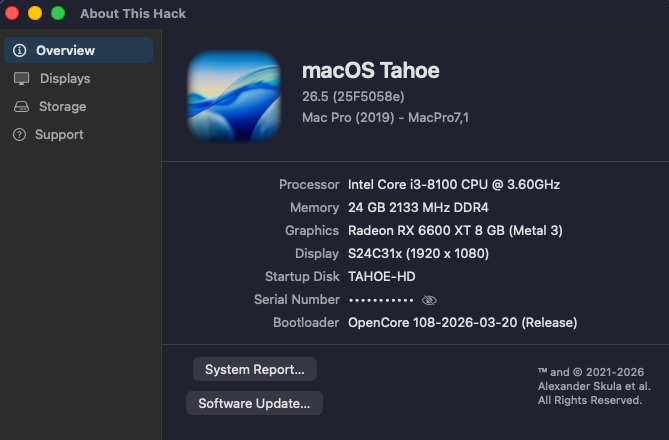The image size is (669, 440).
Task: Select the Intel Core i3-8100 processor text
Action: coord(453,184)
